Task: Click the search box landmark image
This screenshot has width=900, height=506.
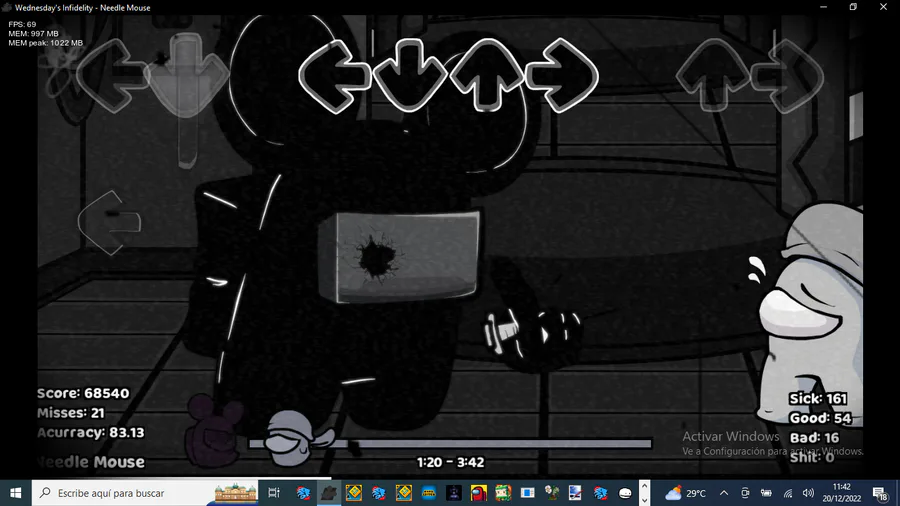Action: [x=235, y=493]
